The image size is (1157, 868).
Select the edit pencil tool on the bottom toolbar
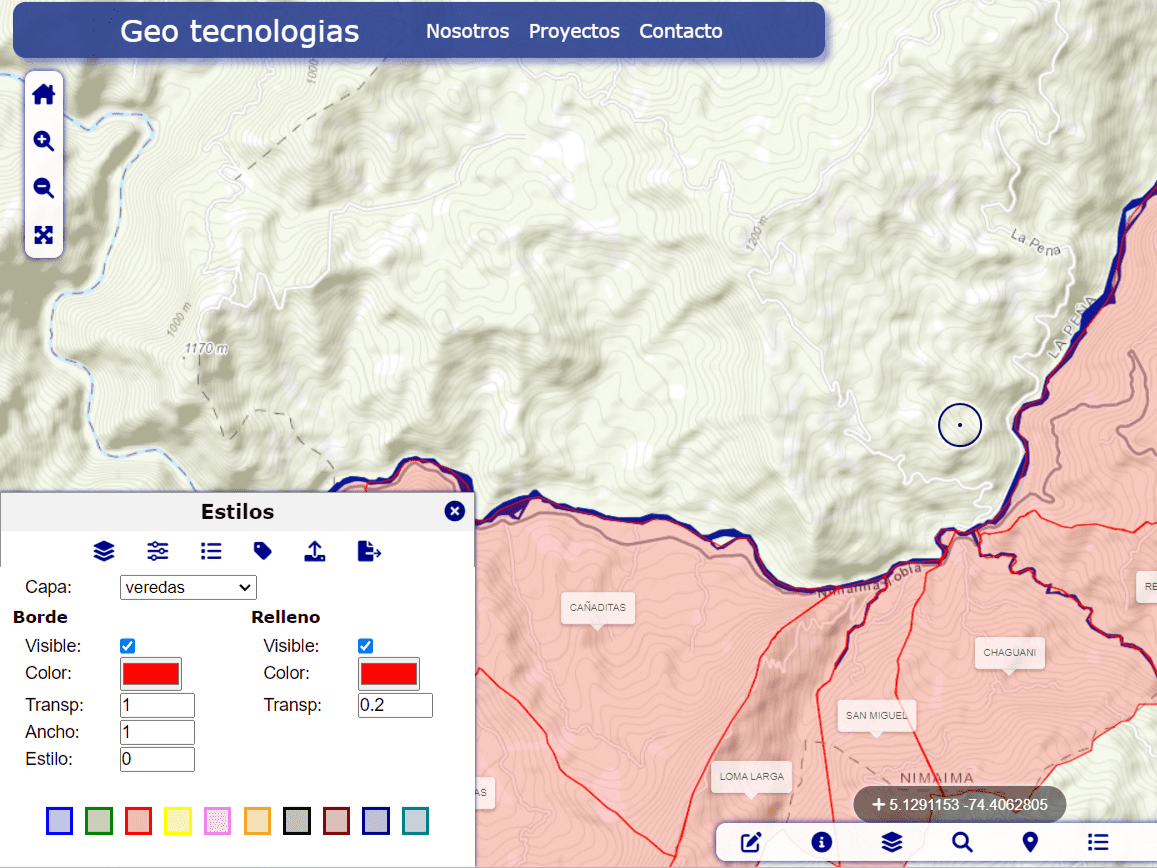[751, 842]
